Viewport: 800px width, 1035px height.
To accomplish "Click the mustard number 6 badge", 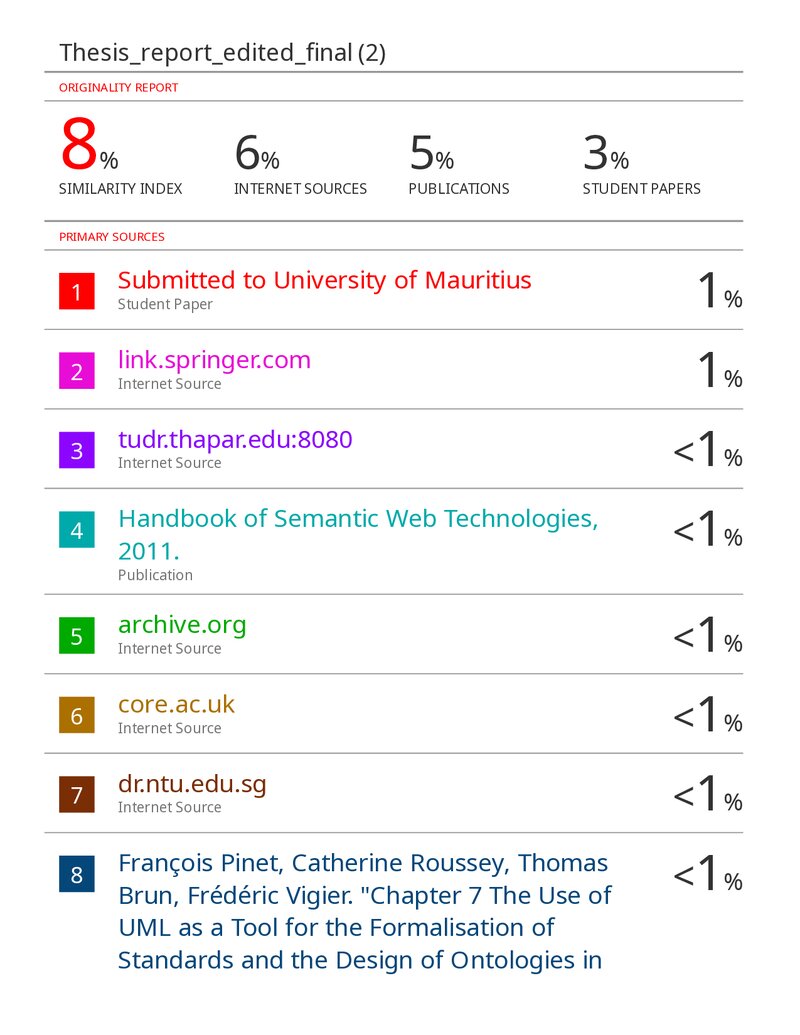I will 77,715.
